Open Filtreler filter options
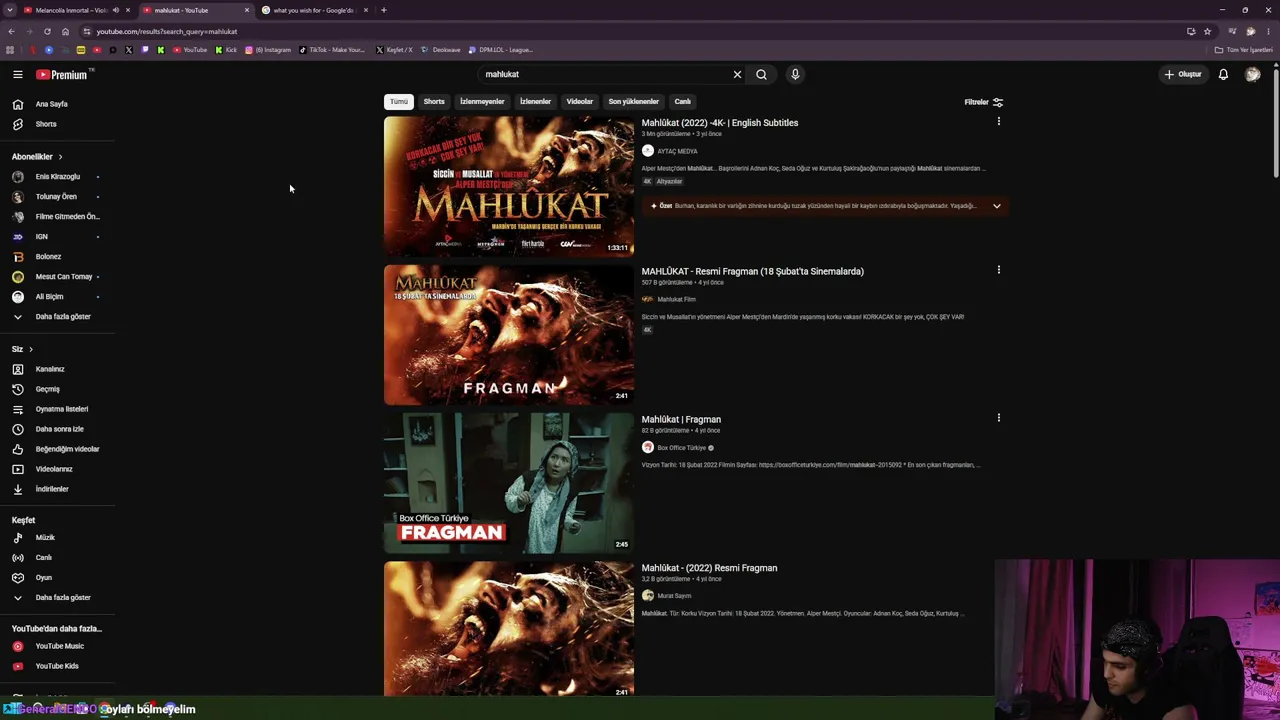The height and width of the screenshot is (720, 1280). pos(983,102)
